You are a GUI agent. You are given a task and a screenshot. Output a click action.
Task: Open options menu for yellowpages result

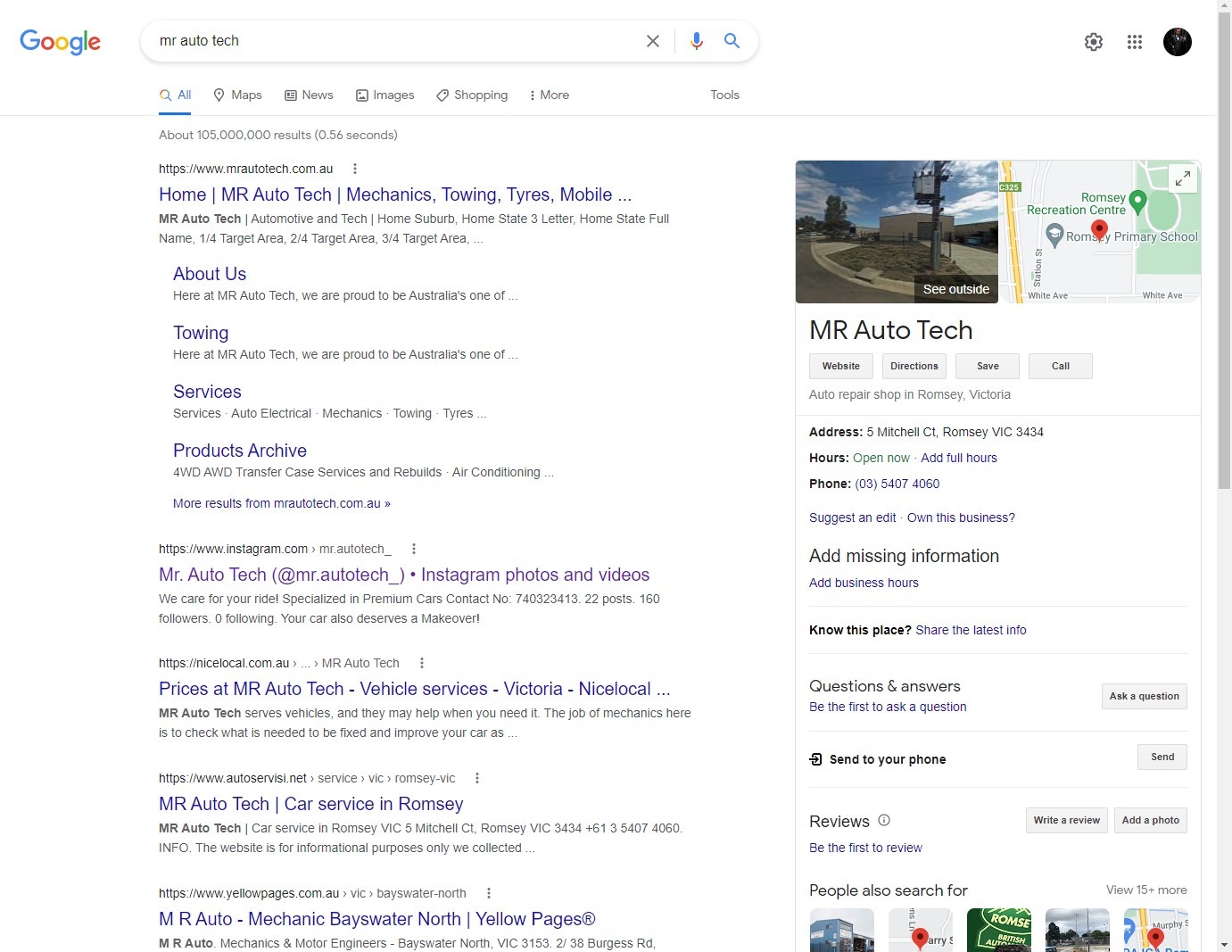click(x=489, y=893)
